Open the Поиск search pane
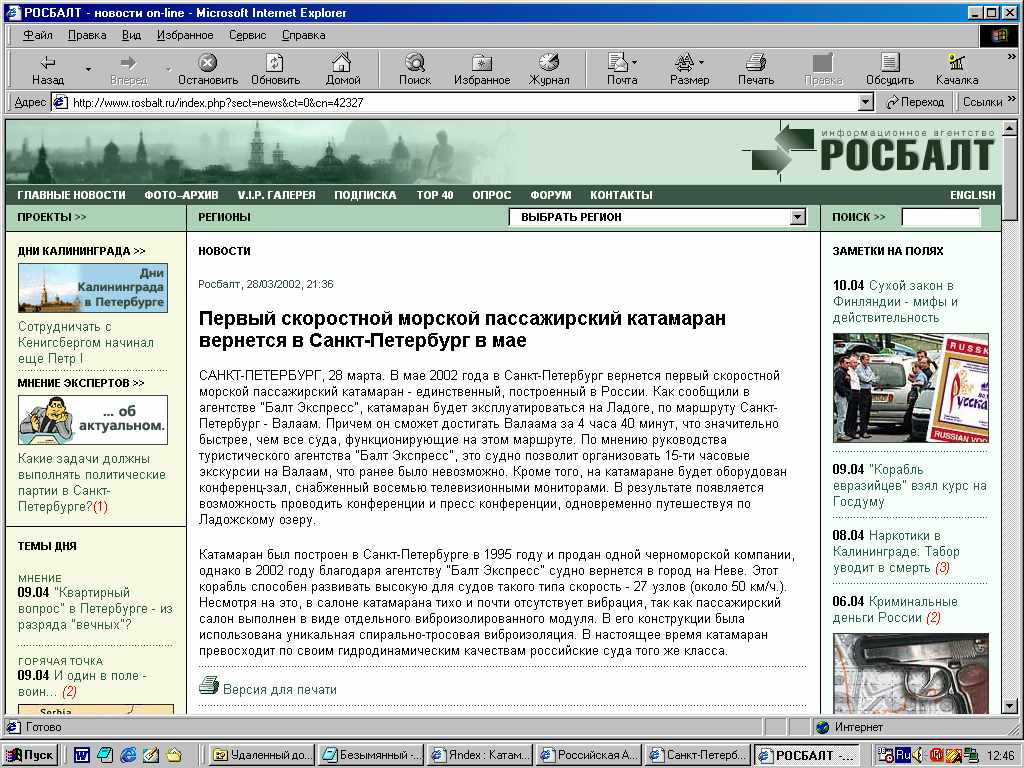This screenshot has width=1024, height=768. point(415,70)
